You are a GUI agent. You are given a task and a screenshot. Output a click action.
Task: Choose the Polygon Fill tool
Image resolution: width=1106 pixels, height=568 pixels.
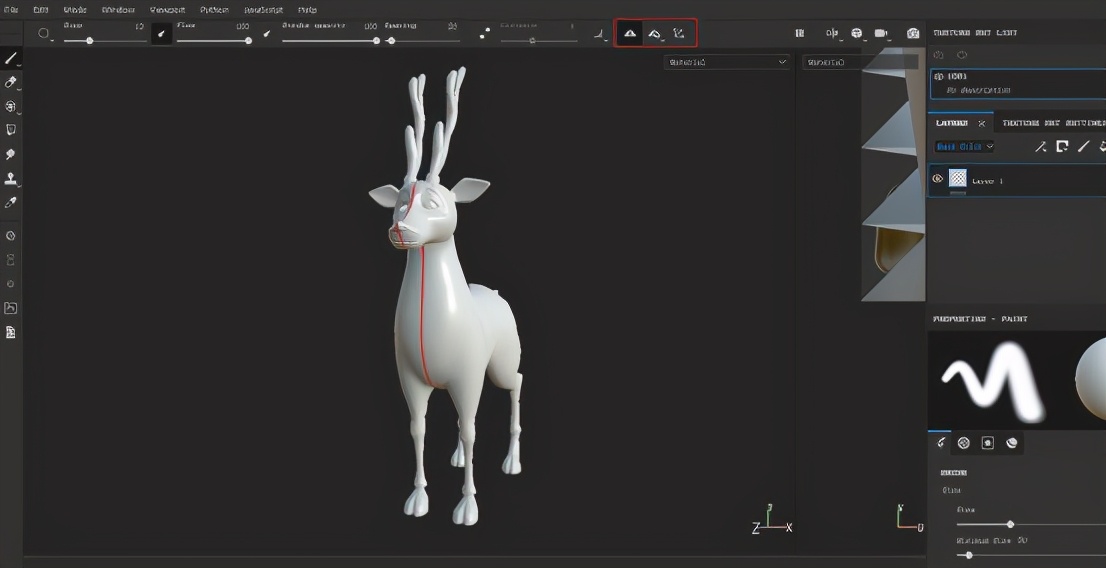coord(11,130)
